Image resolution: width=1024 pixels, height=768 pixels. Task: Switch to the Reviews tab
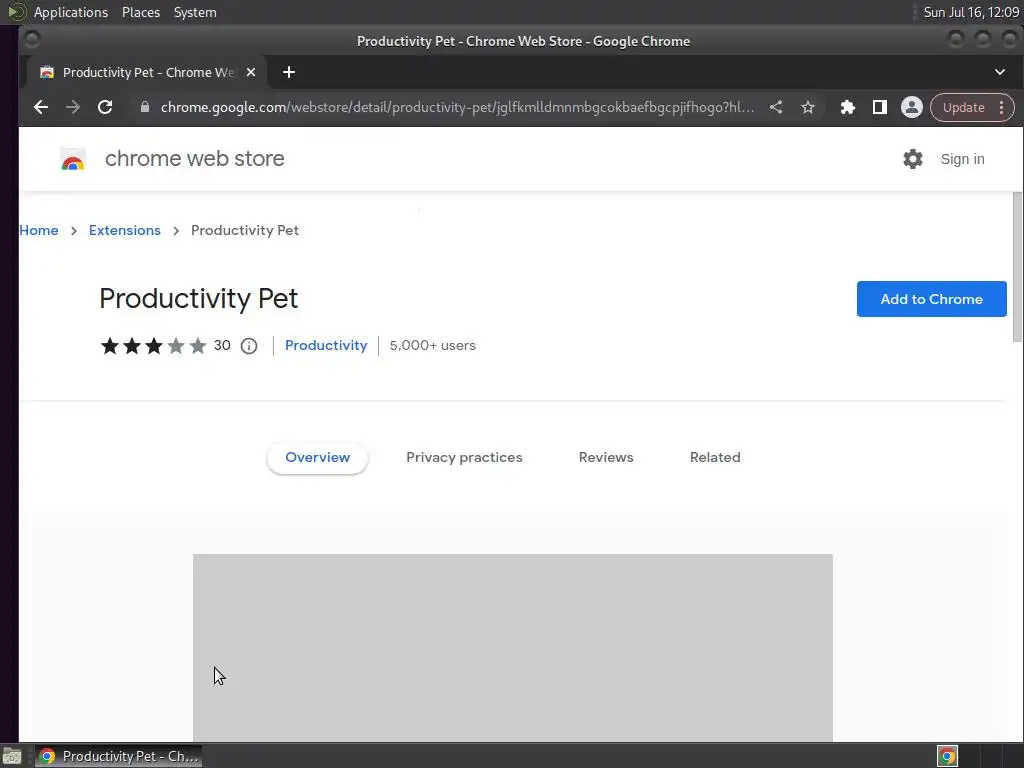606,458
